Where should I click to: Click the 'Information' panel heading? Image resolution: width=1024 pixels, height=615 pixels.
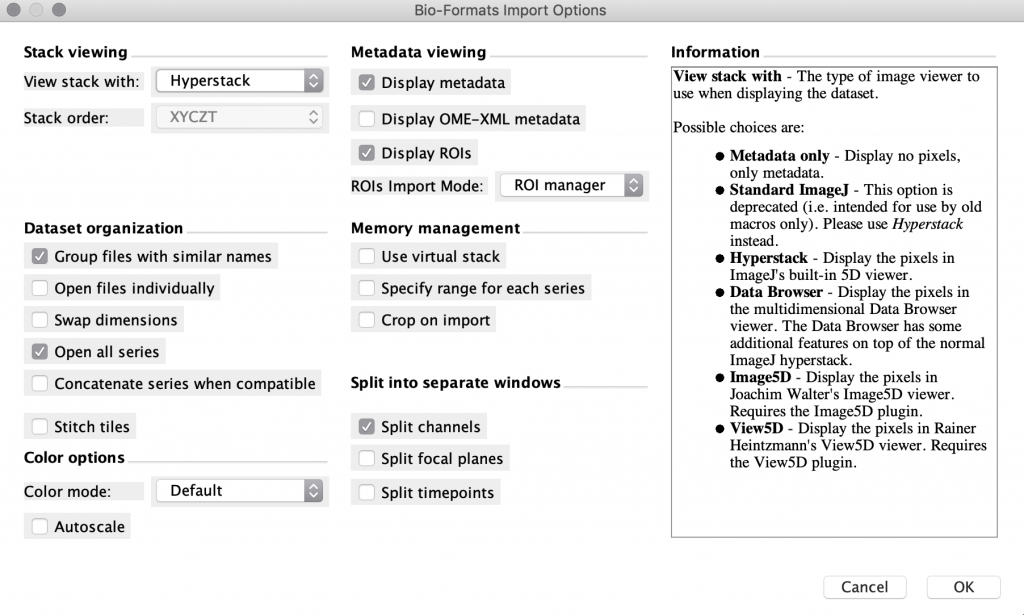(715, 52)
